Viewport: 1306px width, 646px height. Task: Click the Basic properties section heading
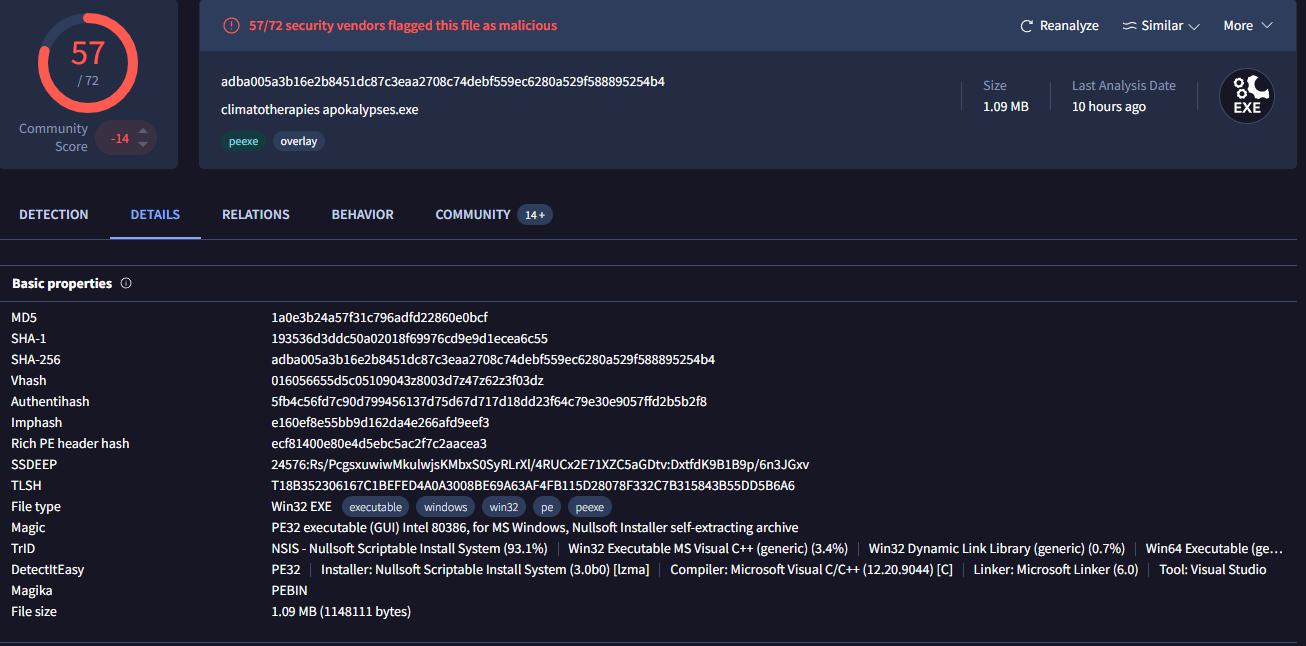(x=62, y=284)
